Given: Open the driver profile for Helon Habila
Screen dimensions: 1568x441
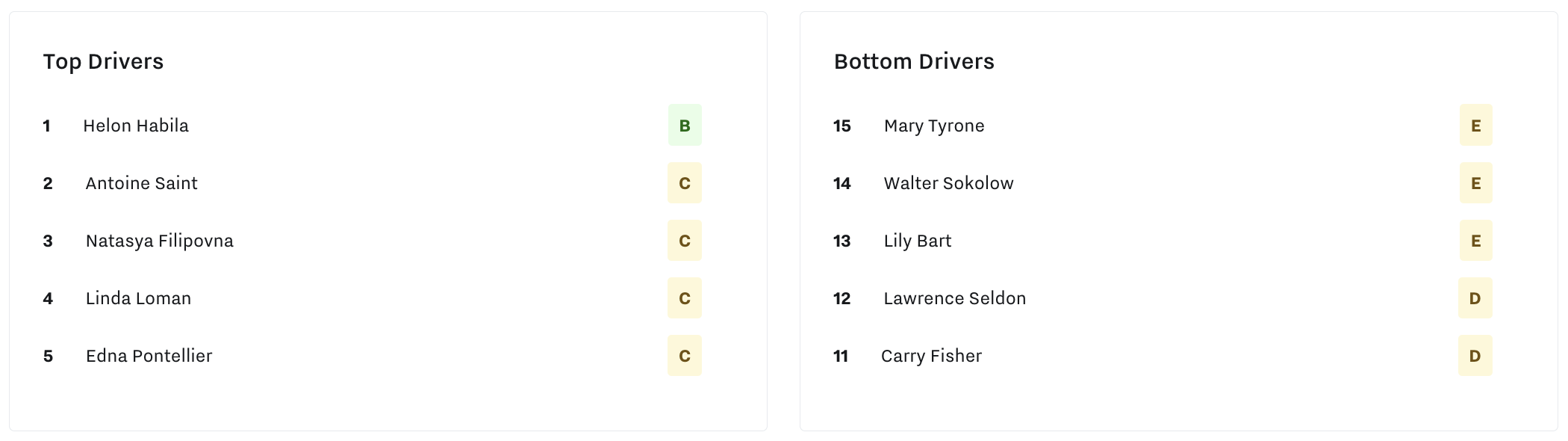Looking at the screenshot, I should [x=137, y=126].
